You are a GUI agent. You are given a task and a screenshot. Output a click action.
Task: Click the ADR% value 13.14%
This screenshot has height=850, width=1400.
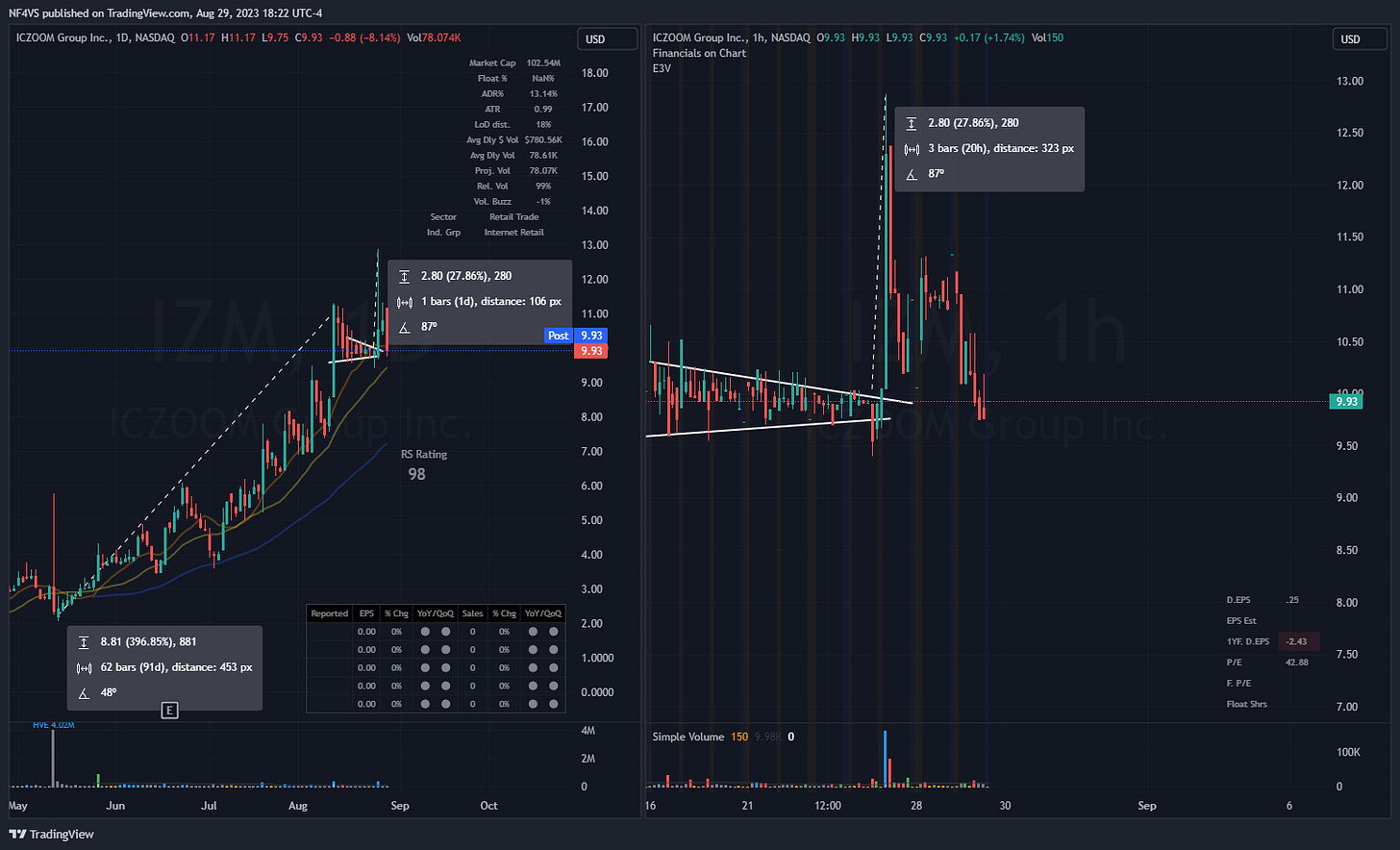click(543, 93)
